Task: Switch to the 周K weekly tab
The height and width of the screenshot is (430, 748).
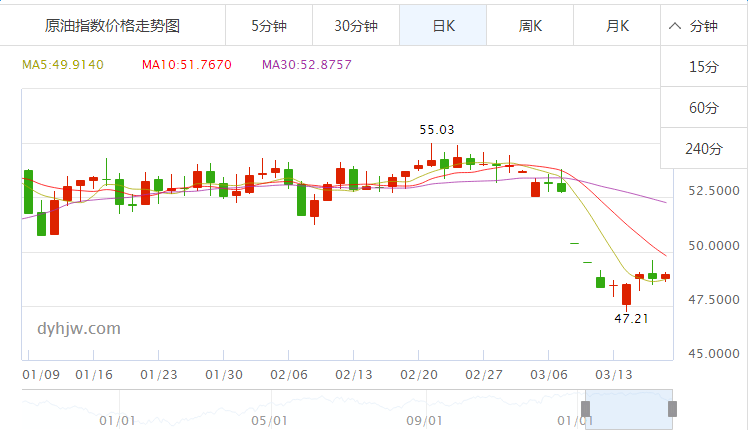Action: pos(530,26)
